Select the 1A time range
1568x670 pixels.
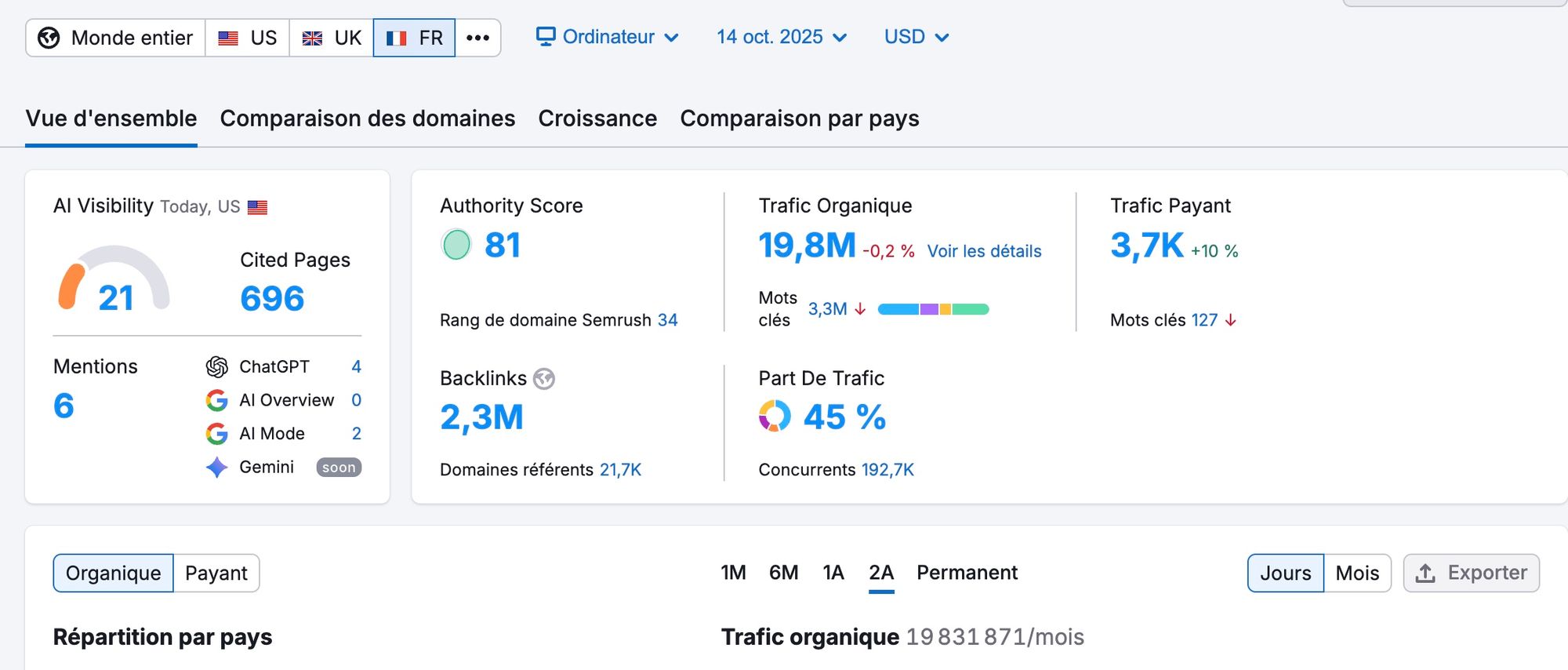point(833,573)
